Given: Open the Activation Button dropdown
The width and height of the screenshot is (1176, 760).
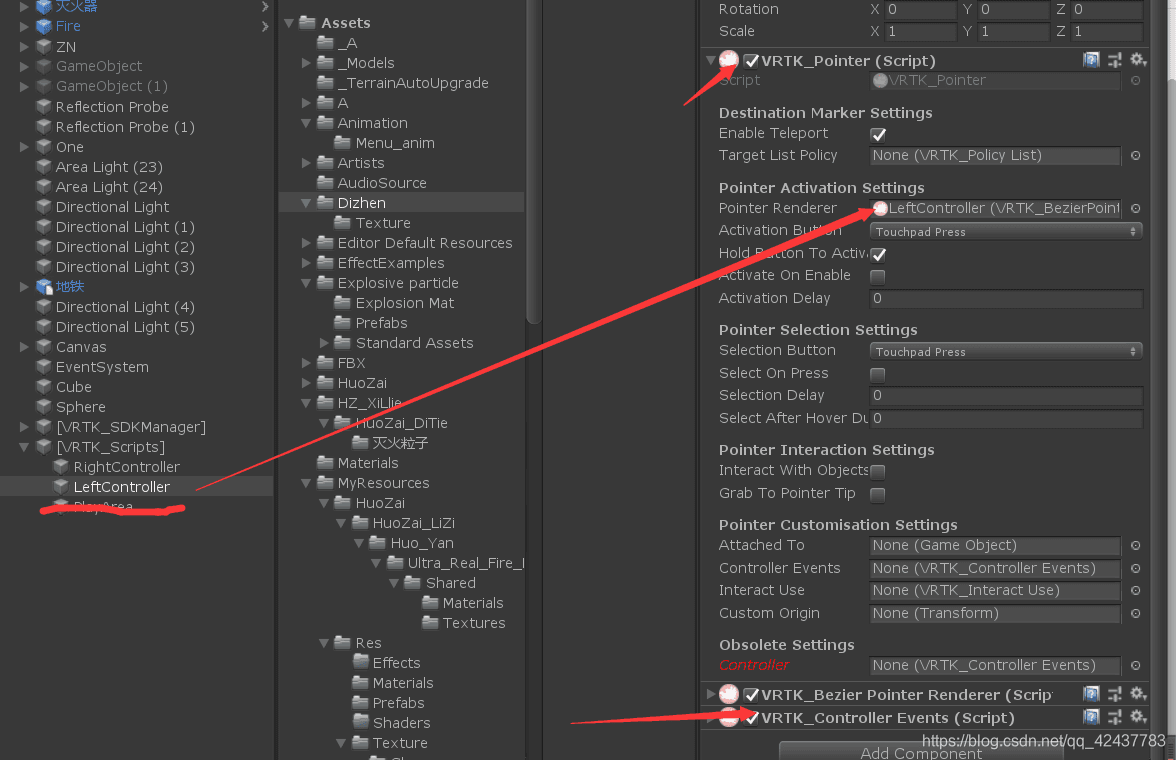Looking at the screenshot, I should coord(1006,231).
